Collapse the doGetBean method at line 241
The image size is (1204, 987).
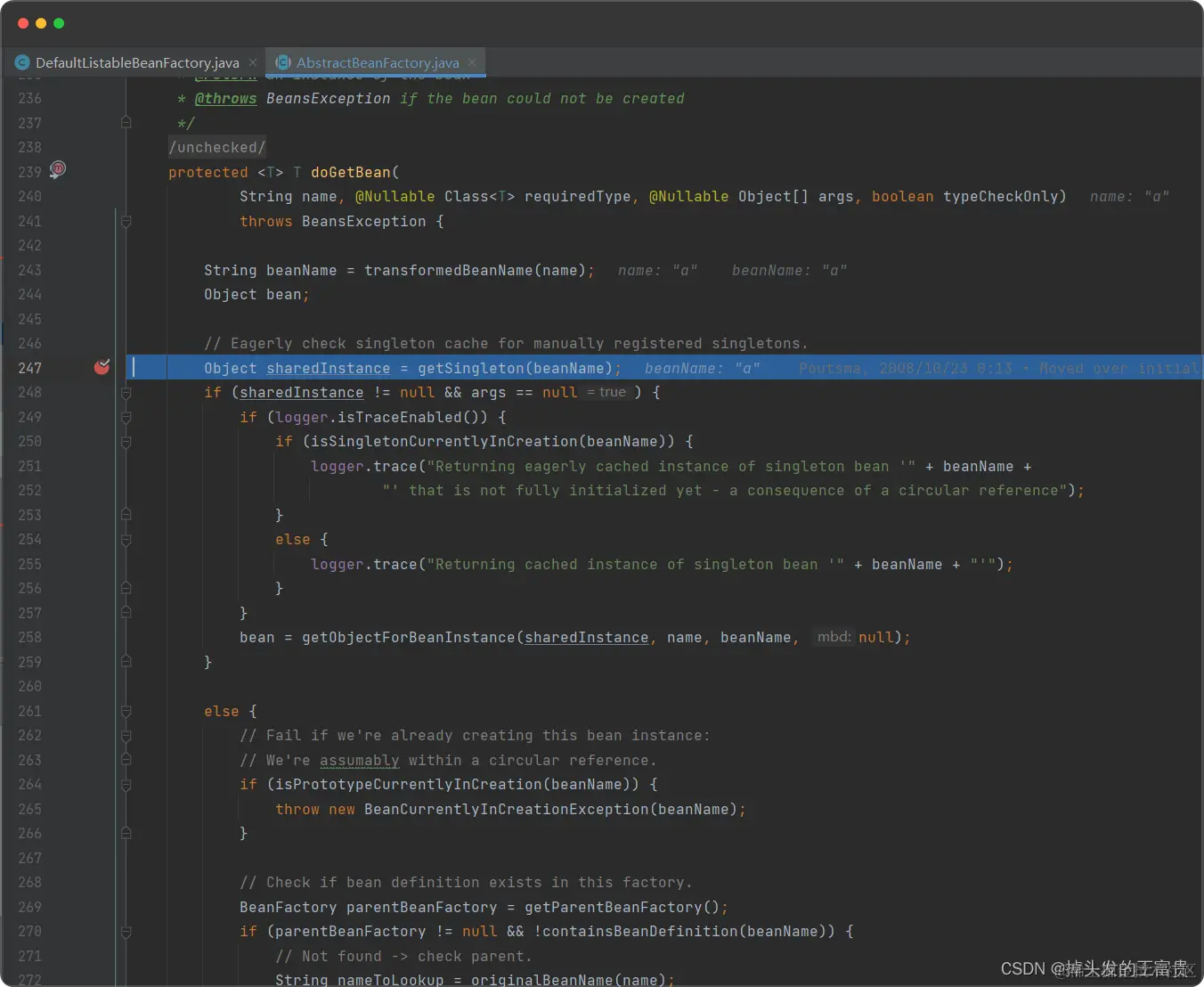(126, 221)
